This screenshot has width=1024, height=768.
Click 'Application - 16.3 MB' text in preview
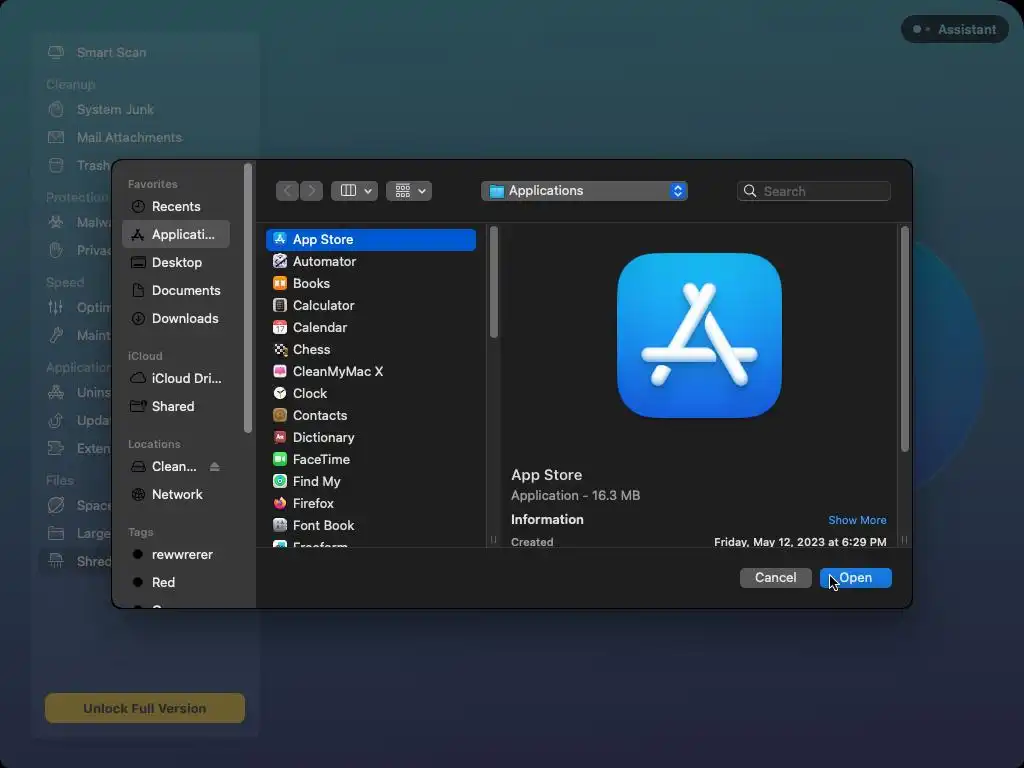click(575, 496)
